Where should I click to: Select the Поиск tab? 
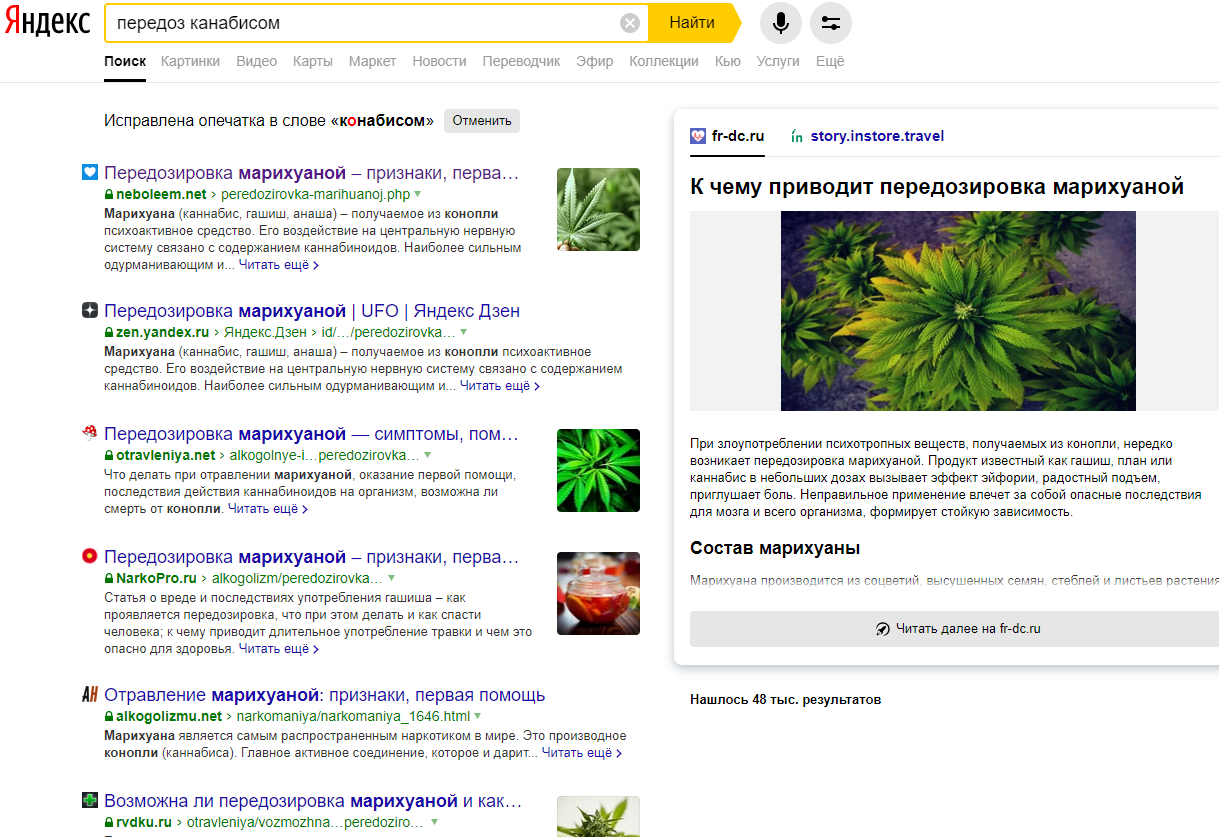tap(125, 61)
